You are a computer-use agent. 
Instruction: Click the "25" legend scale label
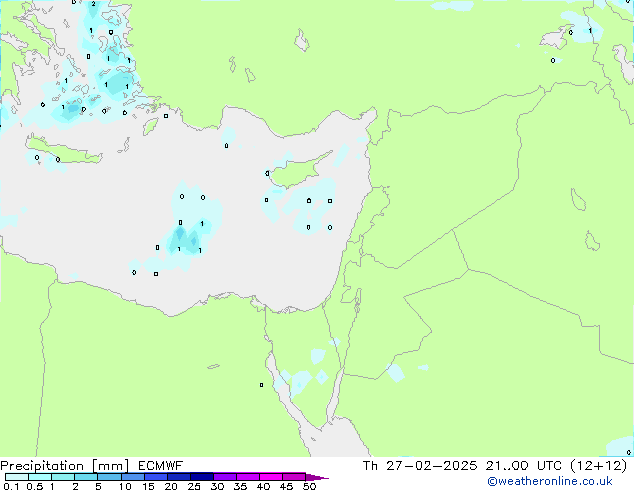[x=194, y=486]
